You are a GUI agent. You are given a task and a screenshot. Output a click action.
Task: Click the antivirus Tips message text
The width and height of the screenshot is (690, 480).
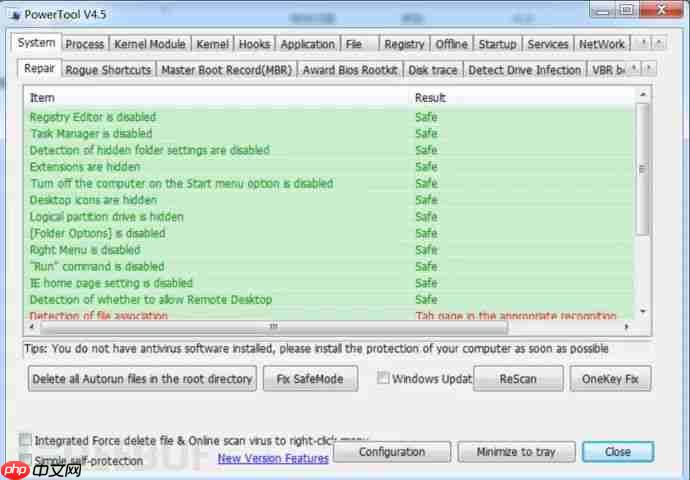(x=316, y=349)
